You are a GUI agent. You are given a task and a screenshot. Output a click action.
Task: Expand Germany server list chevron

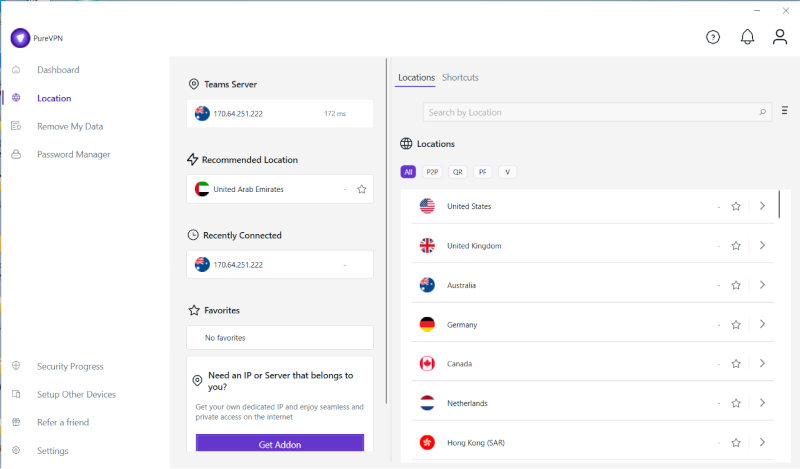pyautogui.click(x=762, y=324)
